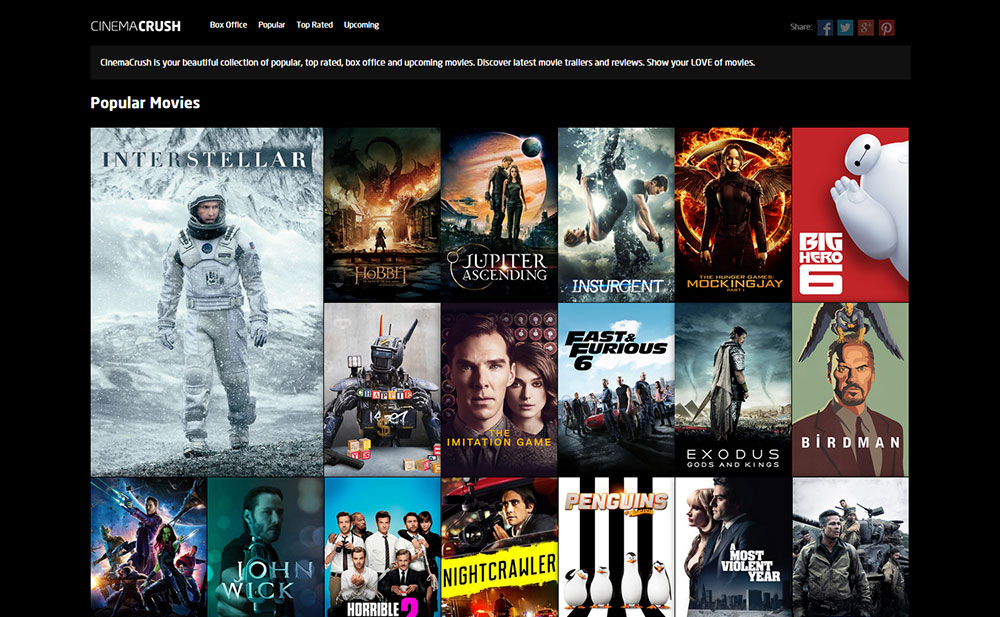Image resolution: width=1000 pixels, height=617 pixels.
Task: Select the Hobbit movie poster
Action: point(382,214)
